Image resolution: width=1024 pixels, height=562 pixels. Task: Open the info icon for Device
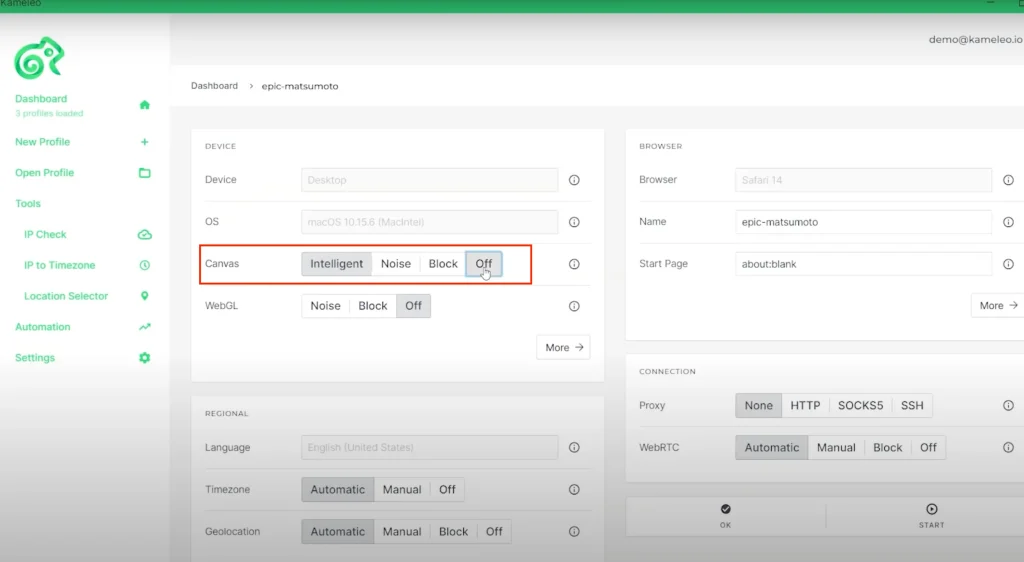tap(574, 180)
